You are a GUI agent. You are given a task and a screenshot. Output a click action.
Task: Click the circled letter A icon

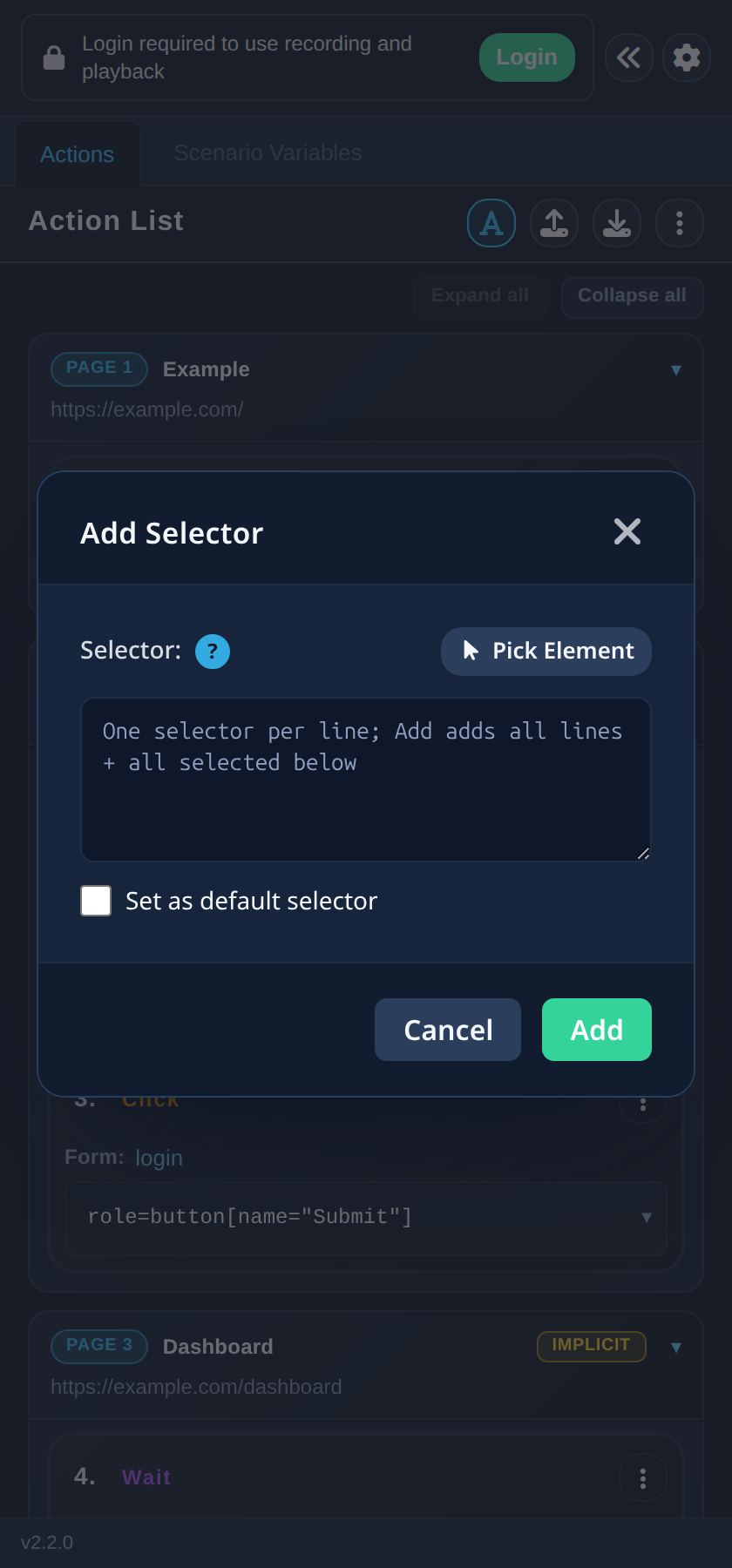click(491, 223)
